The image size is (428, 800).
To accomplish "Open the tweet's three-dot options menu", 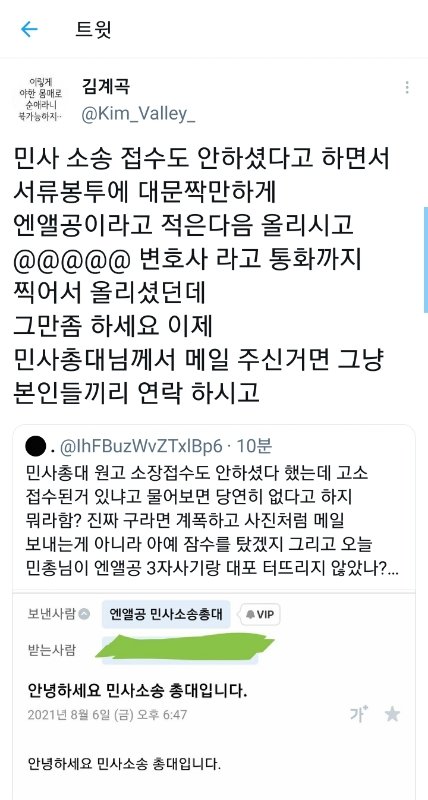I will 407,88.
